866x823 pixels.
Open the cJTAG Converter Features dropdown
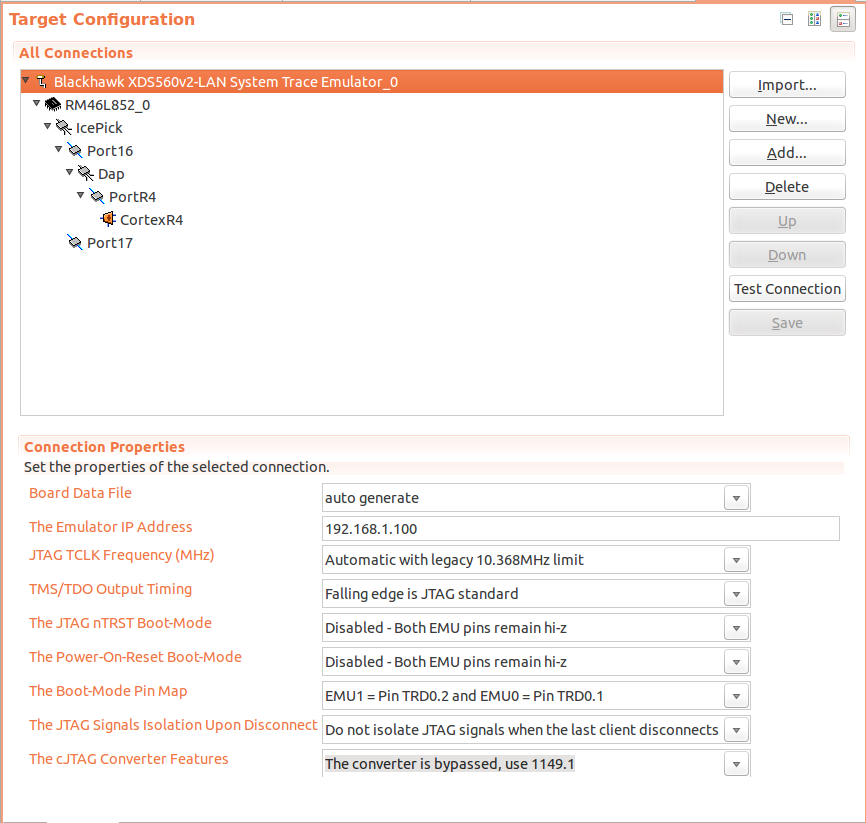pos(736,764)
